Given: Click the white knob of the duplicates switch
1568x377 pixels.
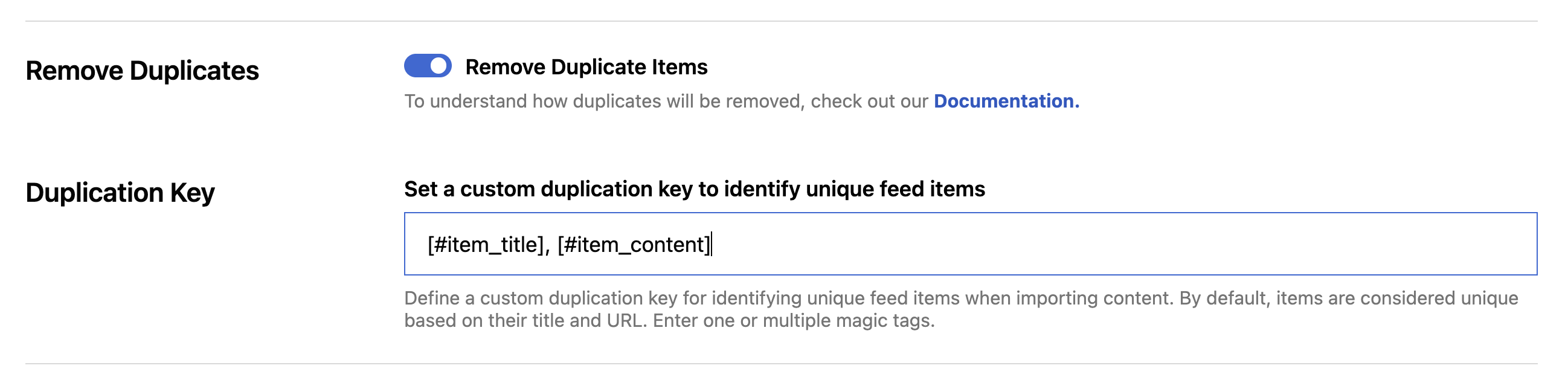Looking at the screenshot, I should click(x=439, y=66).
